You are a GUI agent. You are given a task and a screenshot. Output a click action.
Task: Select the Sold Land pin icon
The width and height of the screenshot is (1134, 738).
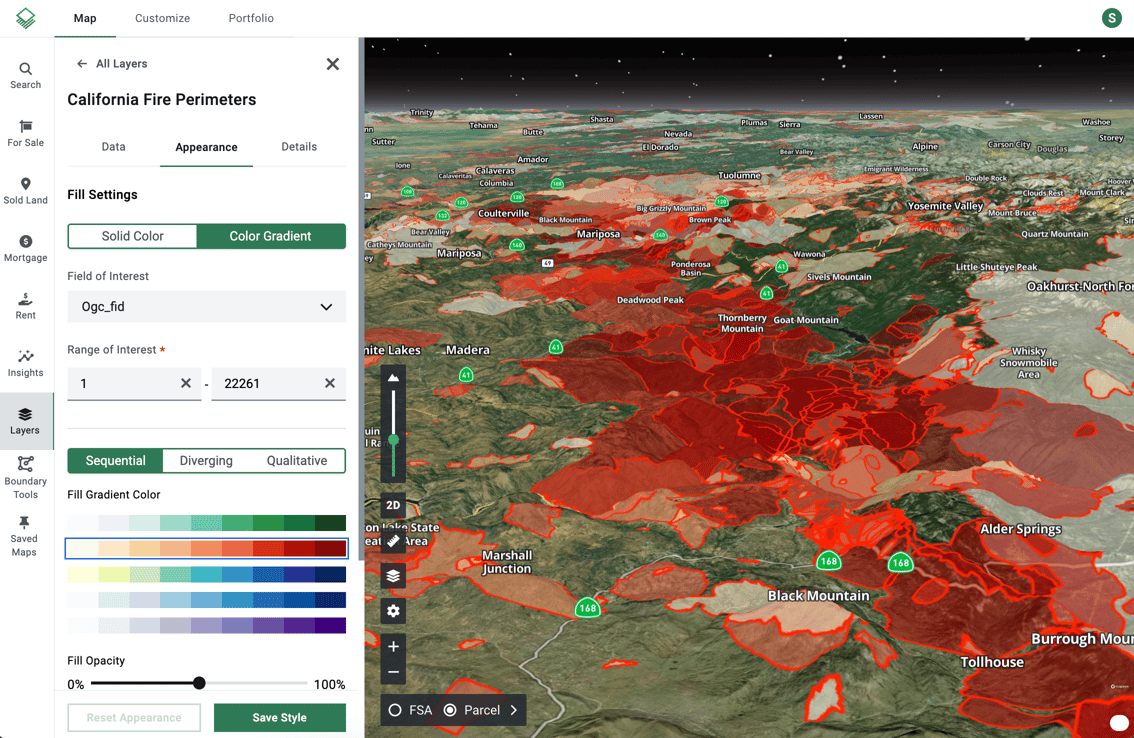click(x=25, y=190)
